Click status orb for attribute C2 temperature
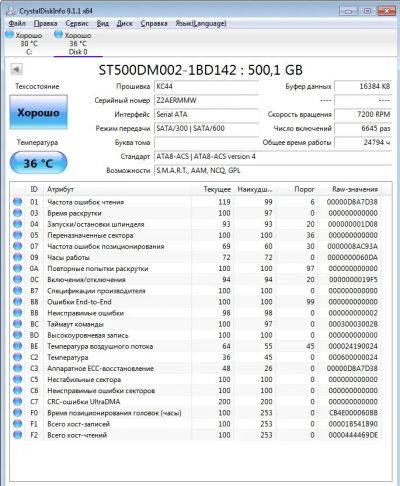The width and height of the screenshot is (400, 486). coord(18,357)
